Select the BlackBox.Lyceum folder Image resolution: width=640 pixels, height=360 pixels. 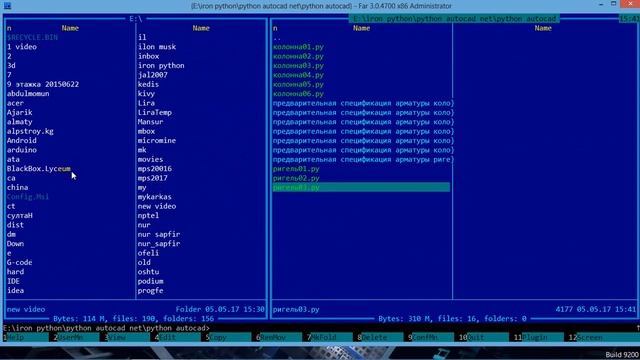[38, 169]
